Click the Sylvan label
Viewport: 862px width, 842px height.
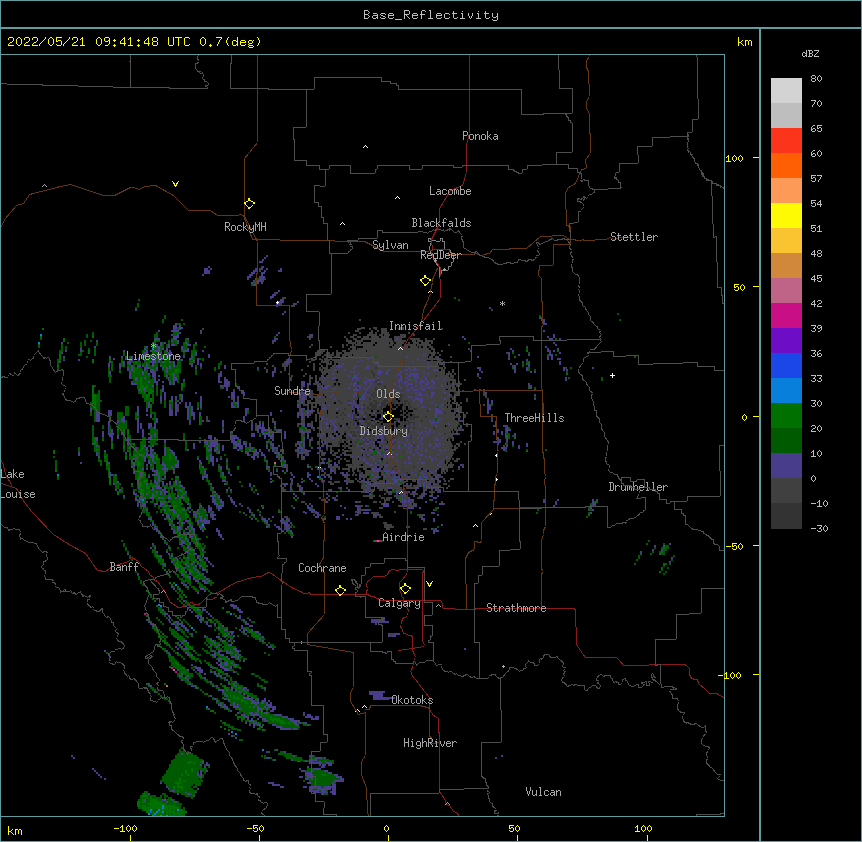pos(390,245)
